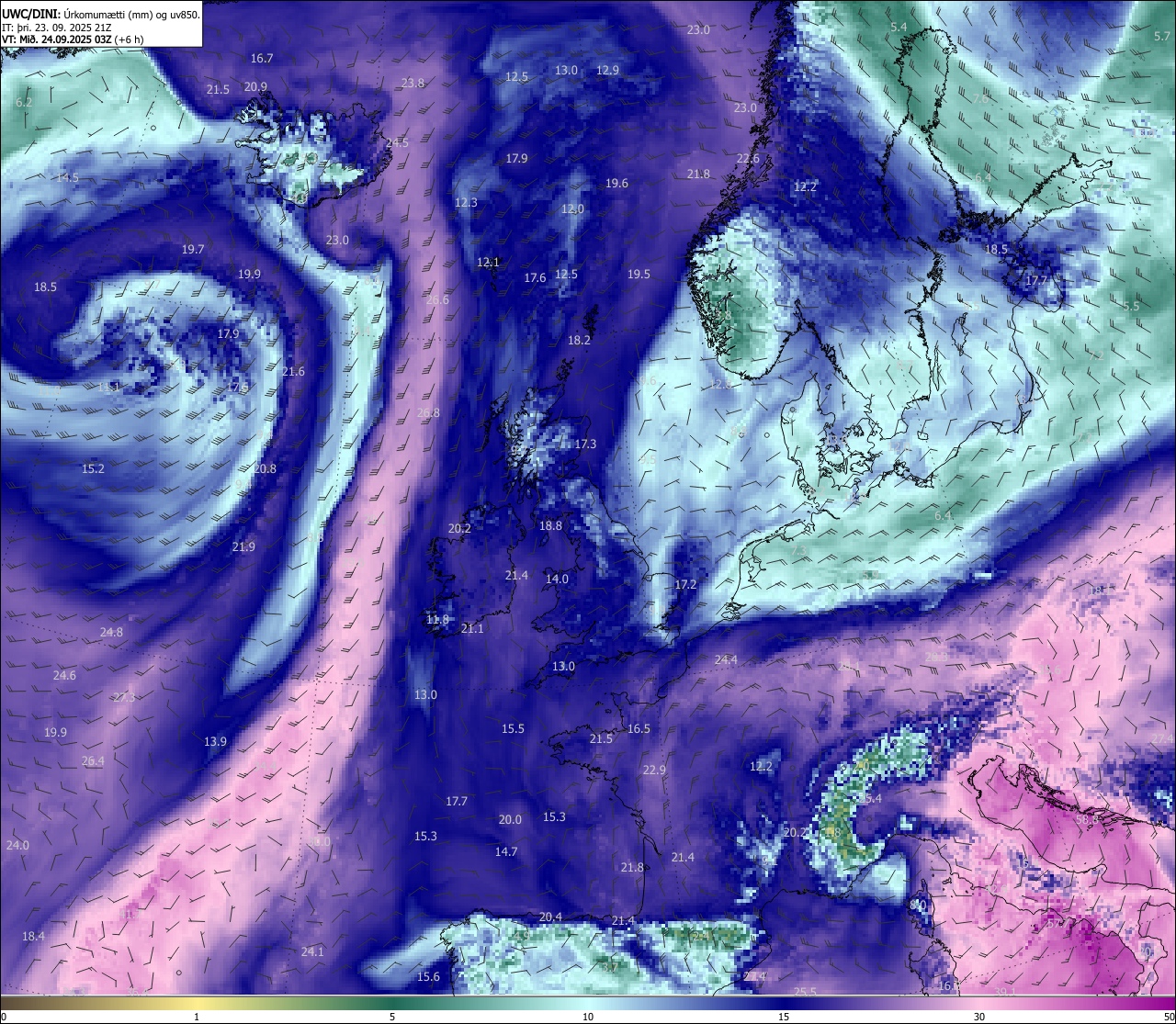Click the value 26.4 on the map

click(93, 761)
